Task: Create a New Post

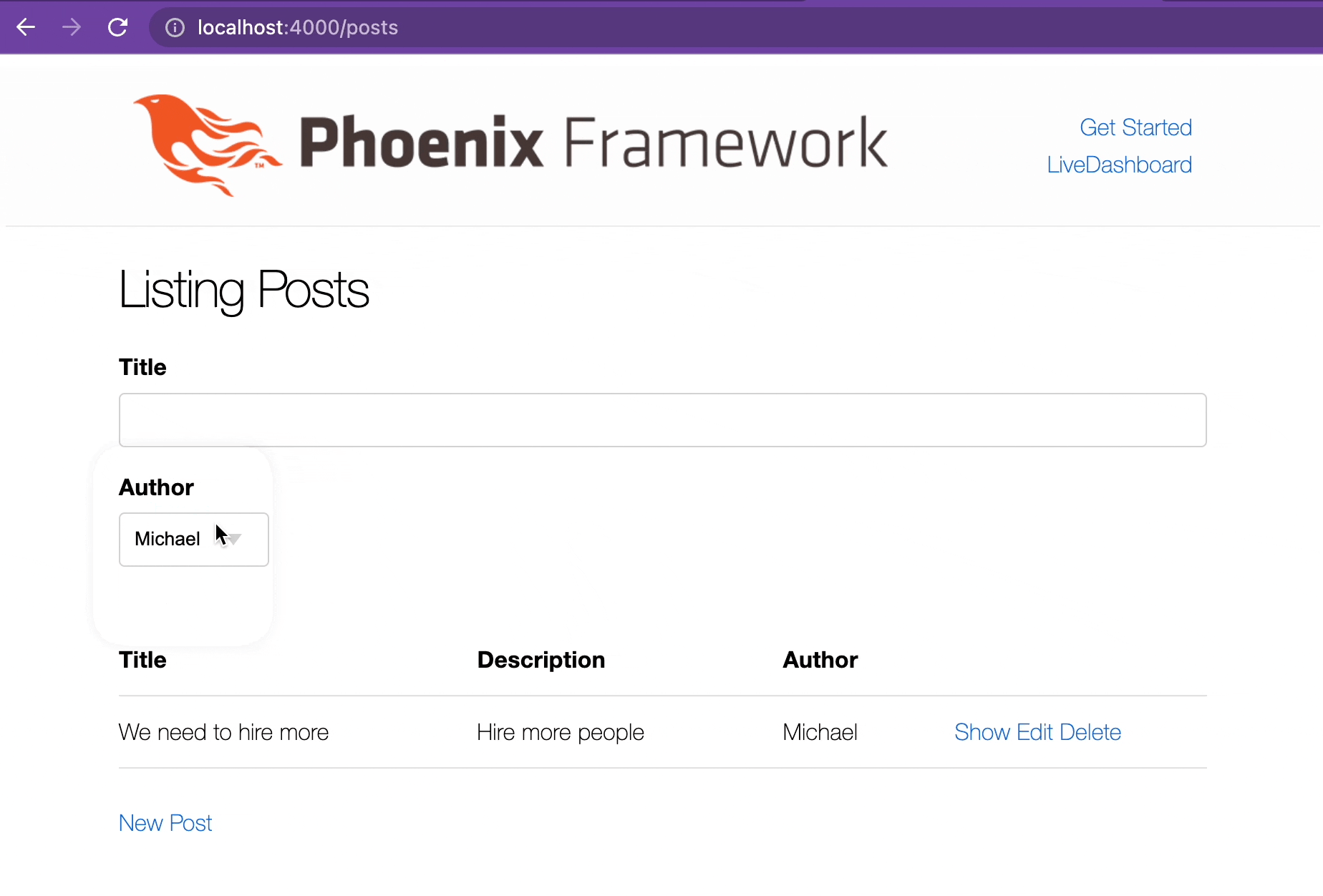Action: 165,823
